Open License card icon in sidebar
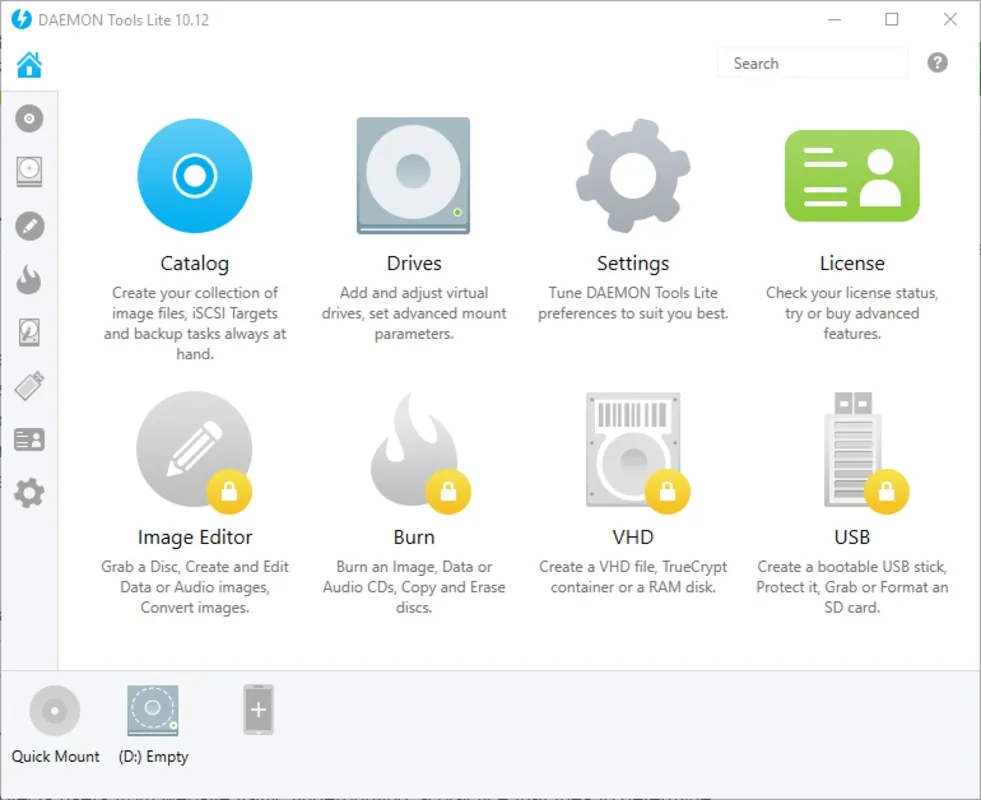Viewport: 981px width, 800px height. click(29, 440)
